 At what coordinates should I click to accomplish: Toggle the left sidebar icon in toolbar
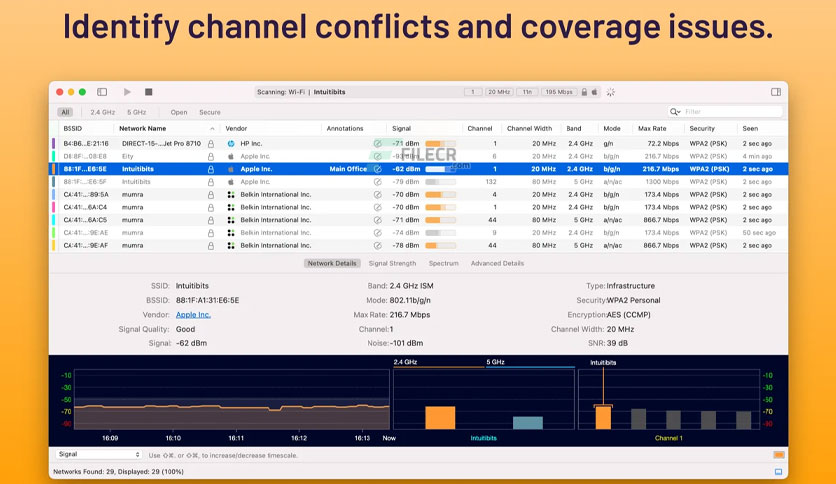tap(102, 92)
